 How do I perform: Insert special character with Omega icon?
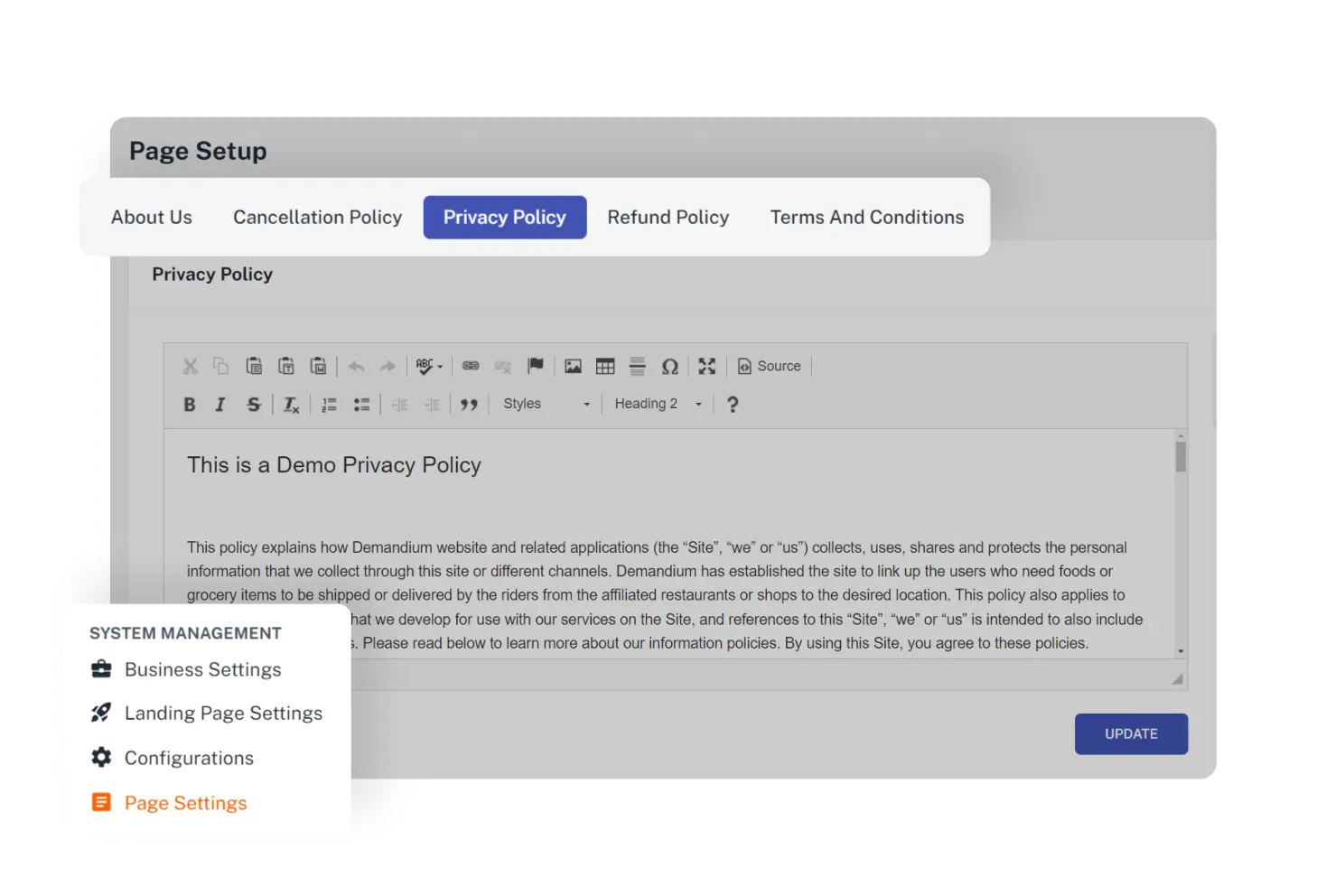[670, 366]
